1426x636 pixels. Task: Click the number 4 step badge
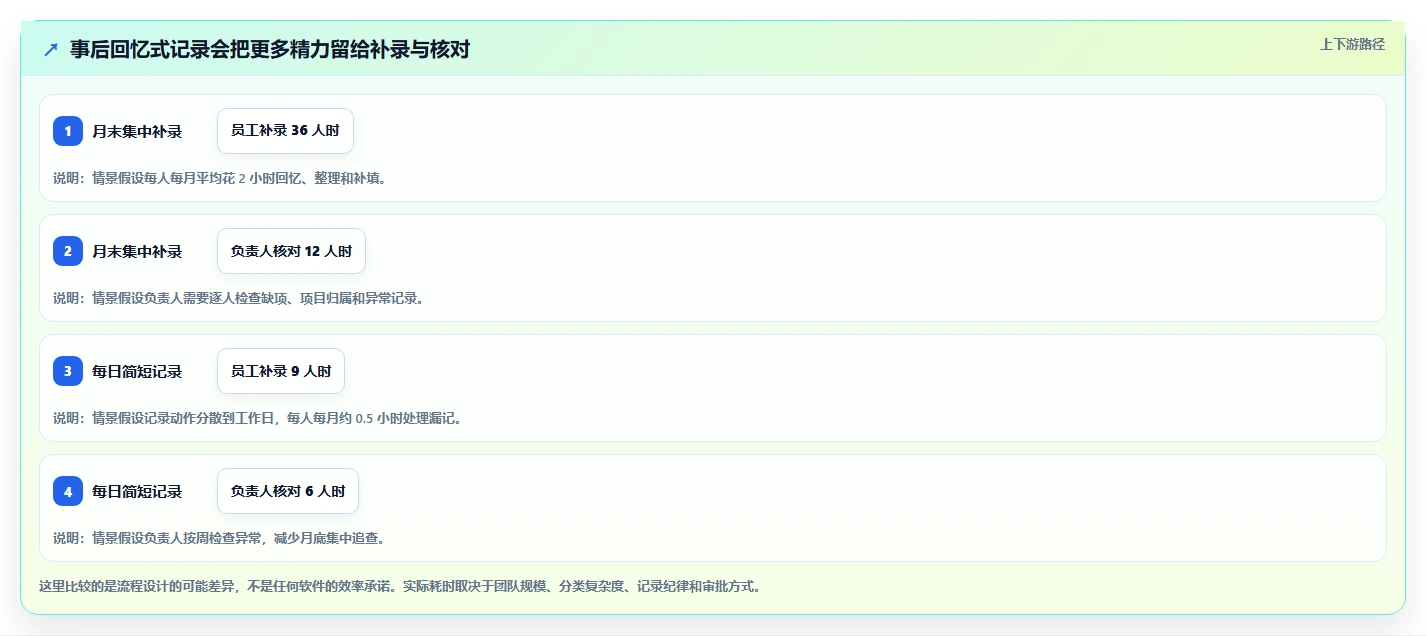[68, 491]
